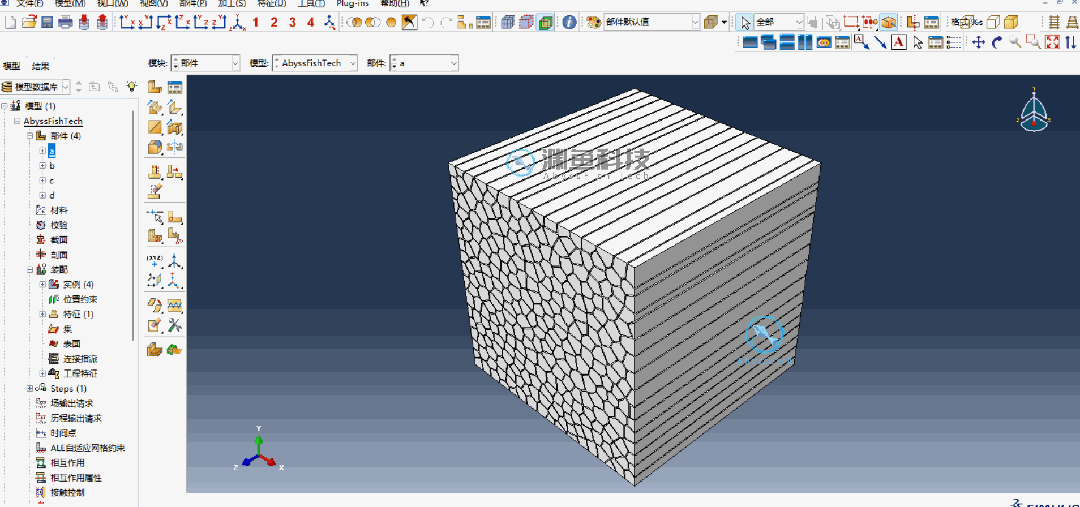Select the rotate view tool

pos(997,43)
